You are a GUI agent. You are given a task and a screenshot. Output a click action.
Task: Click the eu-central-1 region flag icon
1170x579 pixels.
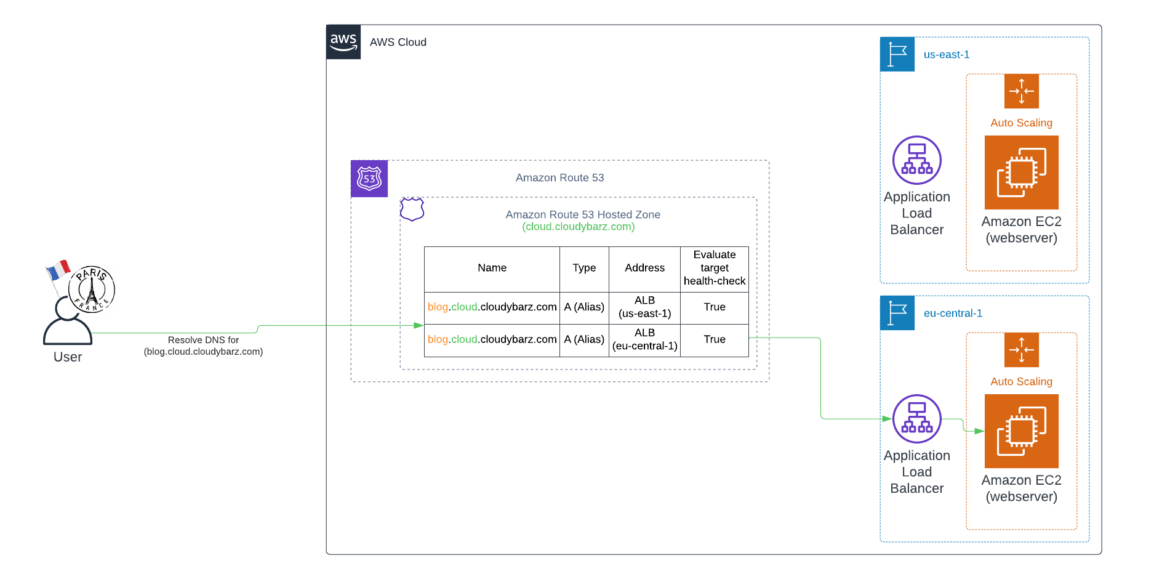tap(897, 312)
